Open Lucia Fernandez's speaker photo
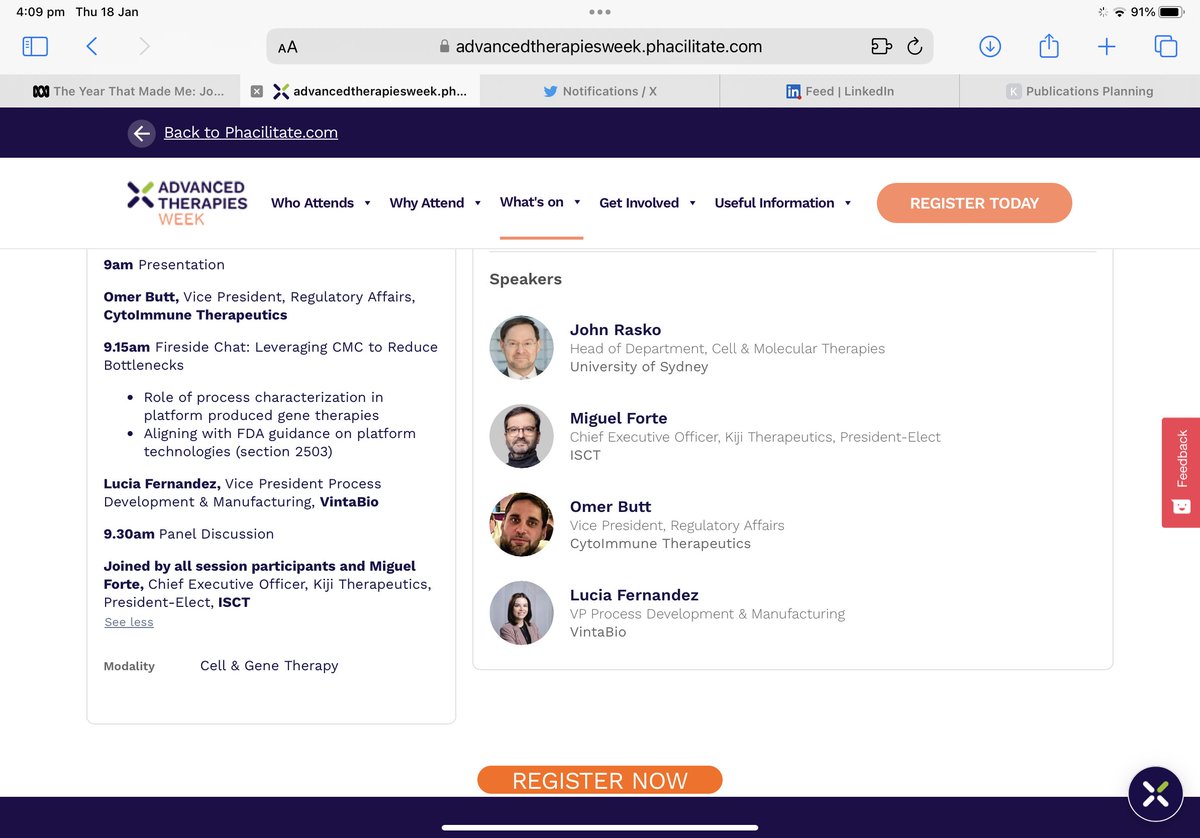The height and width of the screenshot is (838, 1200). pyautogui.click(x=521, y=612)
